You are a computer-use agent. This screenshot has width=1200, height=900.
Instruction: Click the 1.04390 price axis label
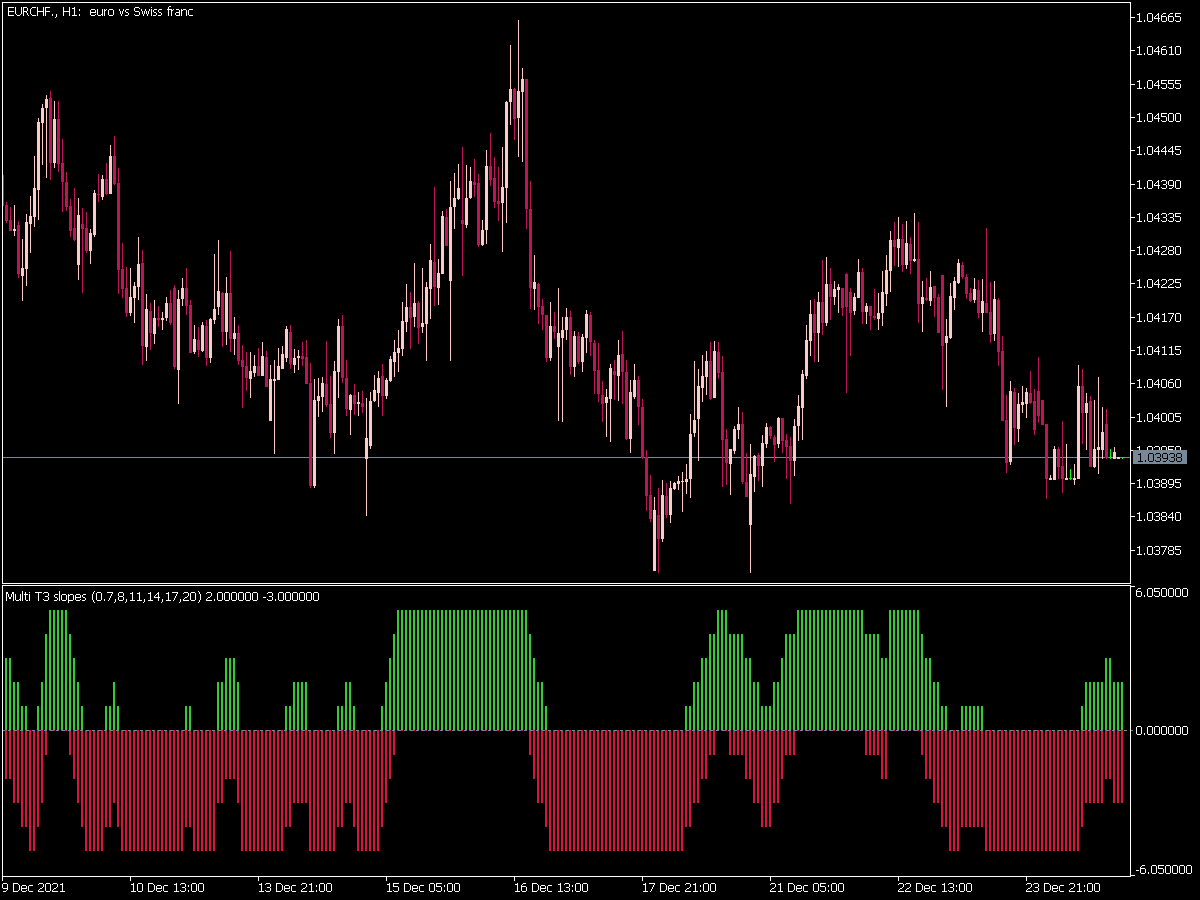[x=1160, y=184]
